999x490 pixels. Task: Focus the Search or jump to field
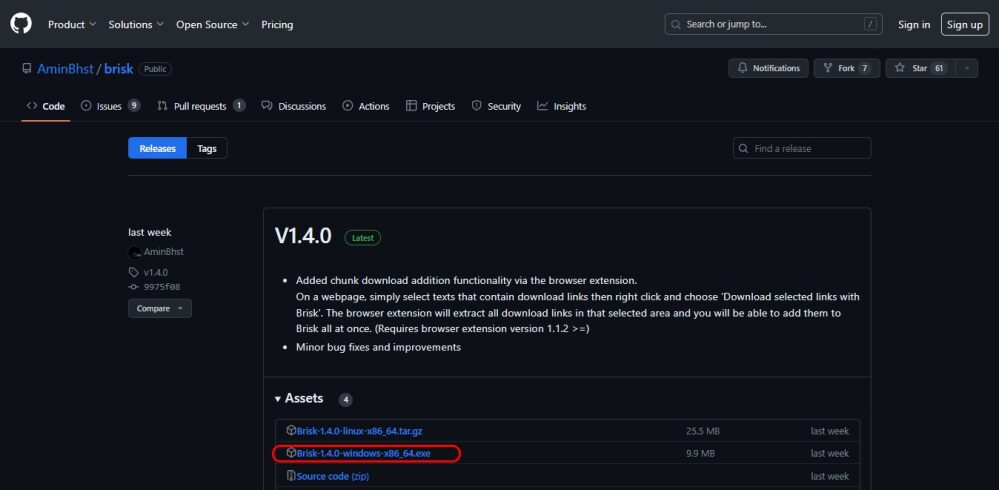coord(773,24)
